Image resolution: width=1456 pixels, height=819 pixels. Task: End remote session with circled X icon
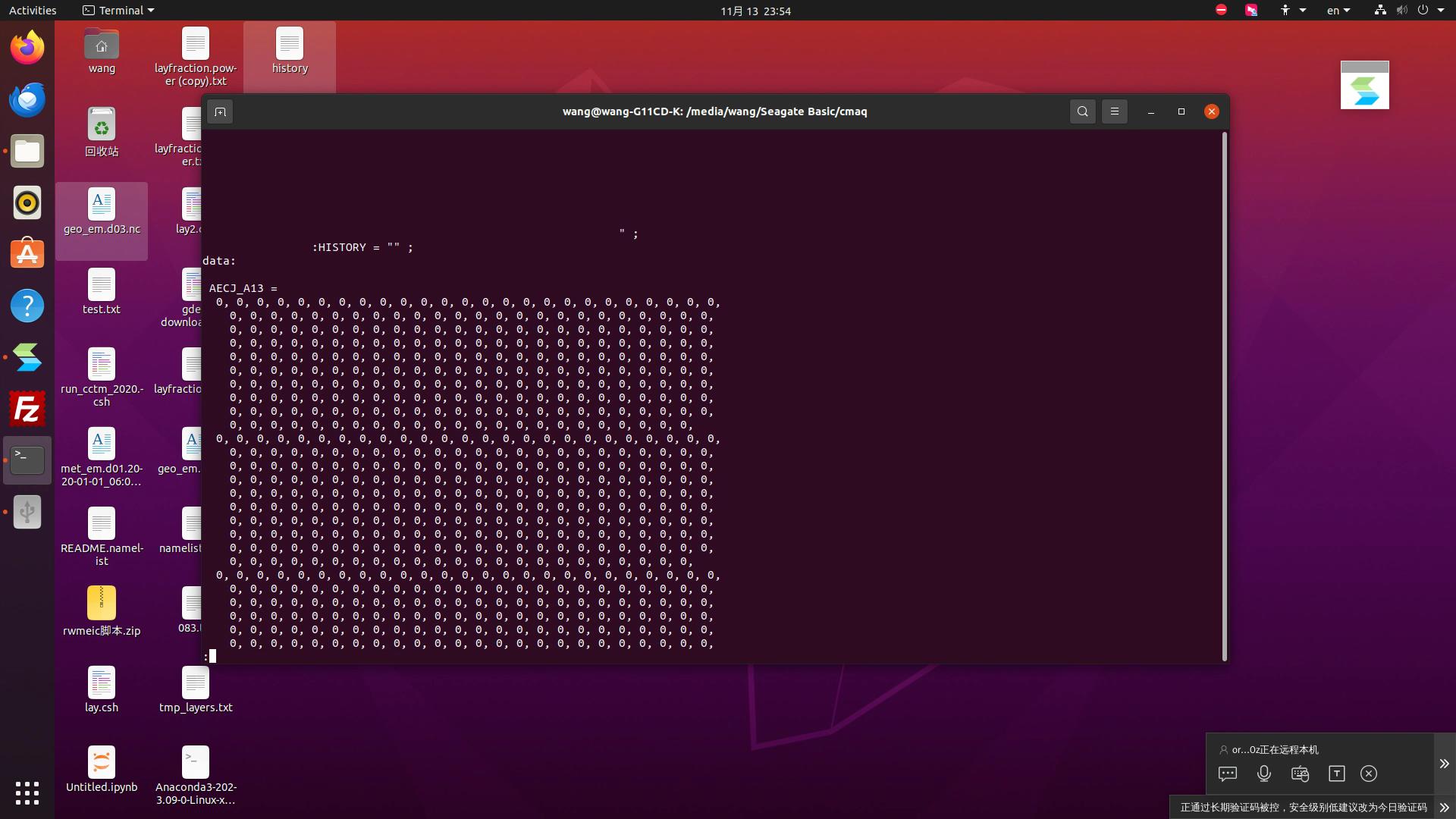tap(1368, 773)
